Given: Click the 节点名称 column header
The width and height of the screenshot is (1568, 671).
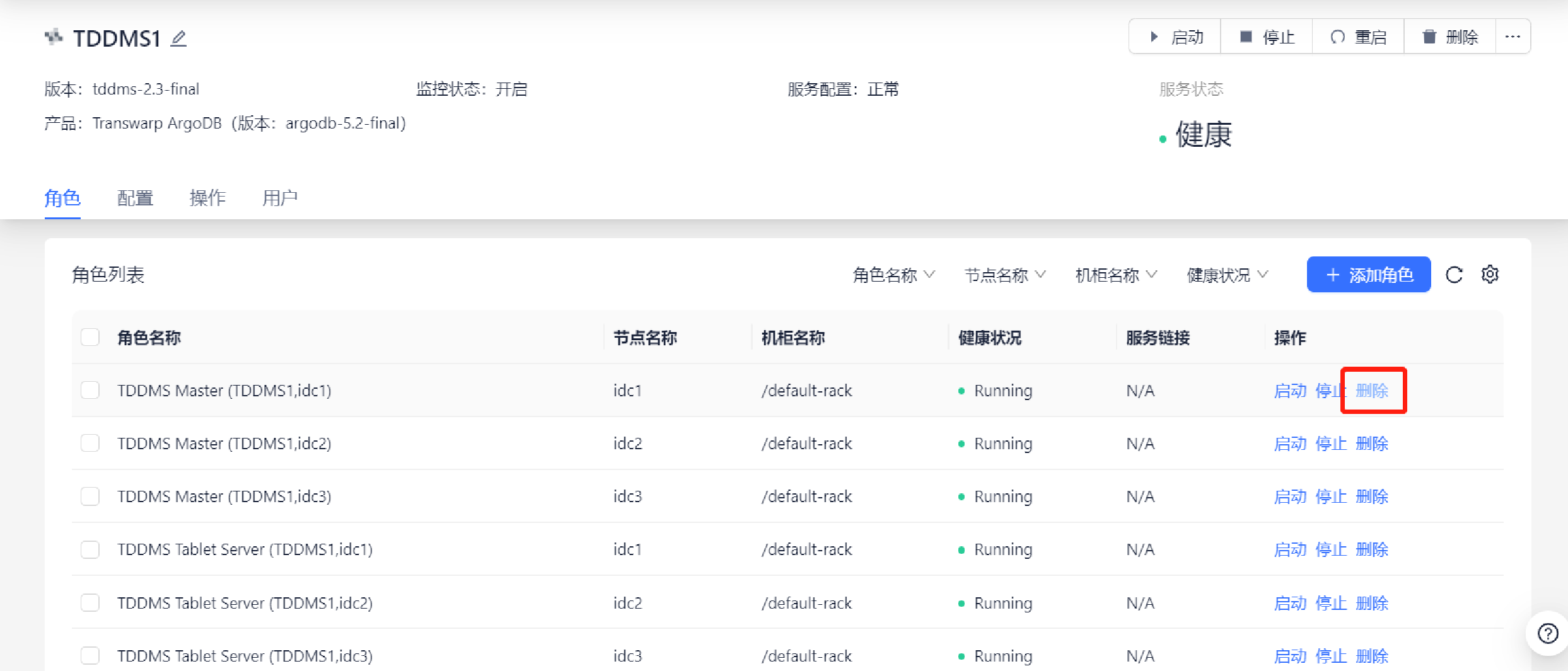Looking at the screenshot, I should [645, 338].
